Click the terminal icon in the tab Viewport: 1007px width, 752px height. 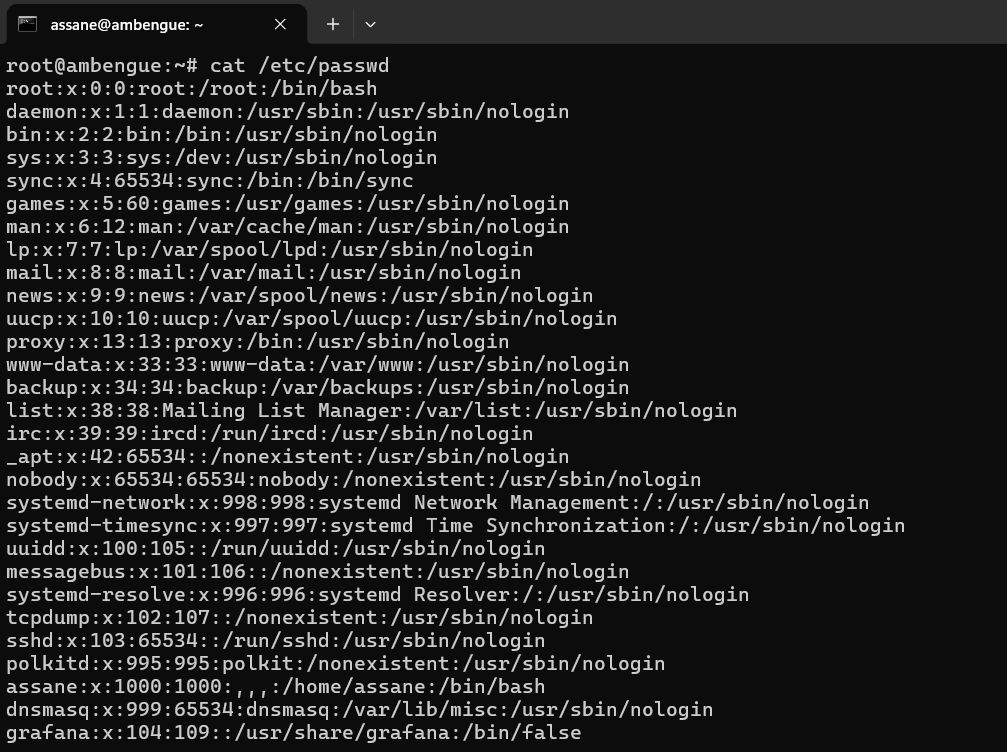[x=28, y=24]
